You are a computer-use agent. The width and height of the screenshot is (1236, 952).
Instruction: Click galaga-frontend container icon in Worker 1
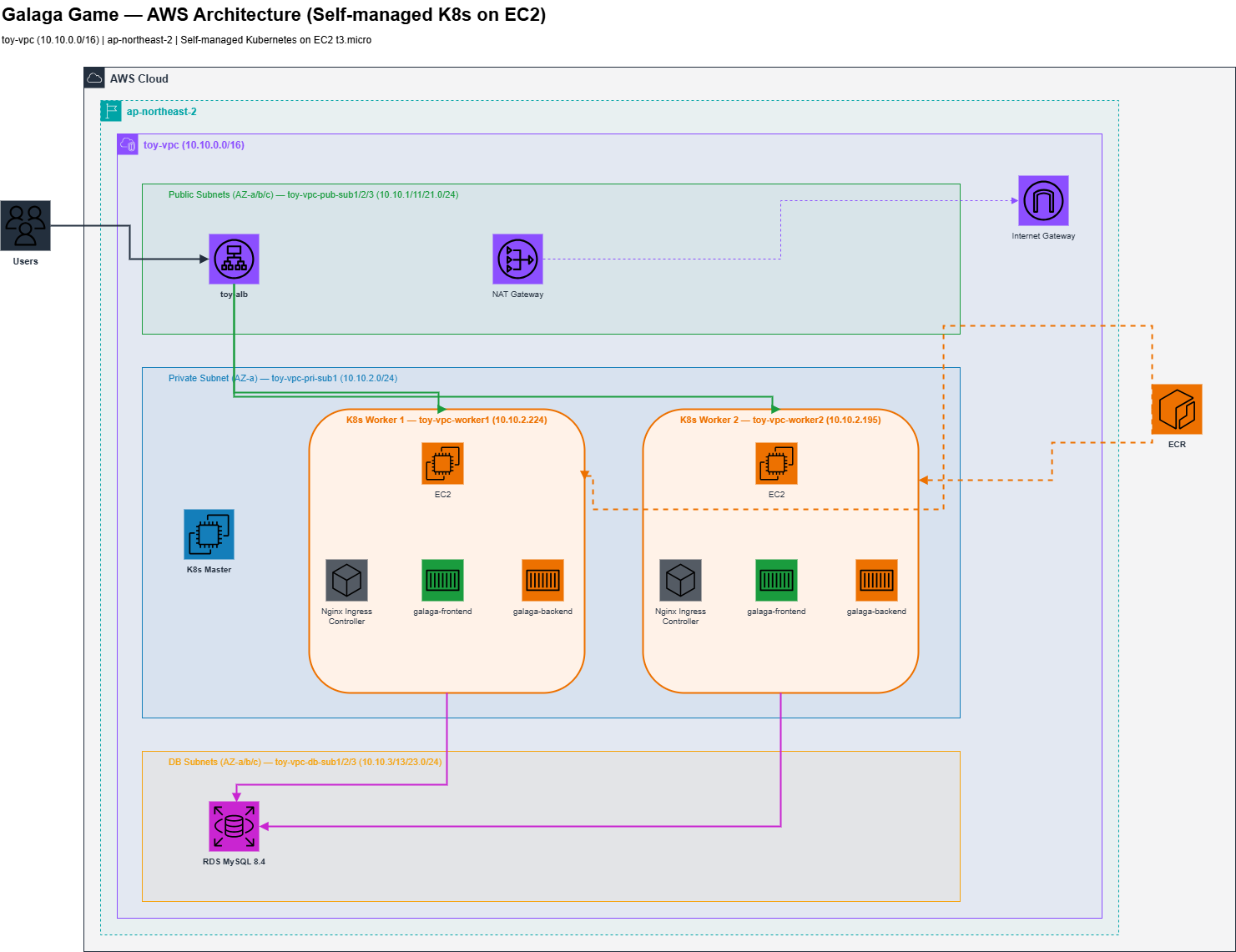pos(442,580)
